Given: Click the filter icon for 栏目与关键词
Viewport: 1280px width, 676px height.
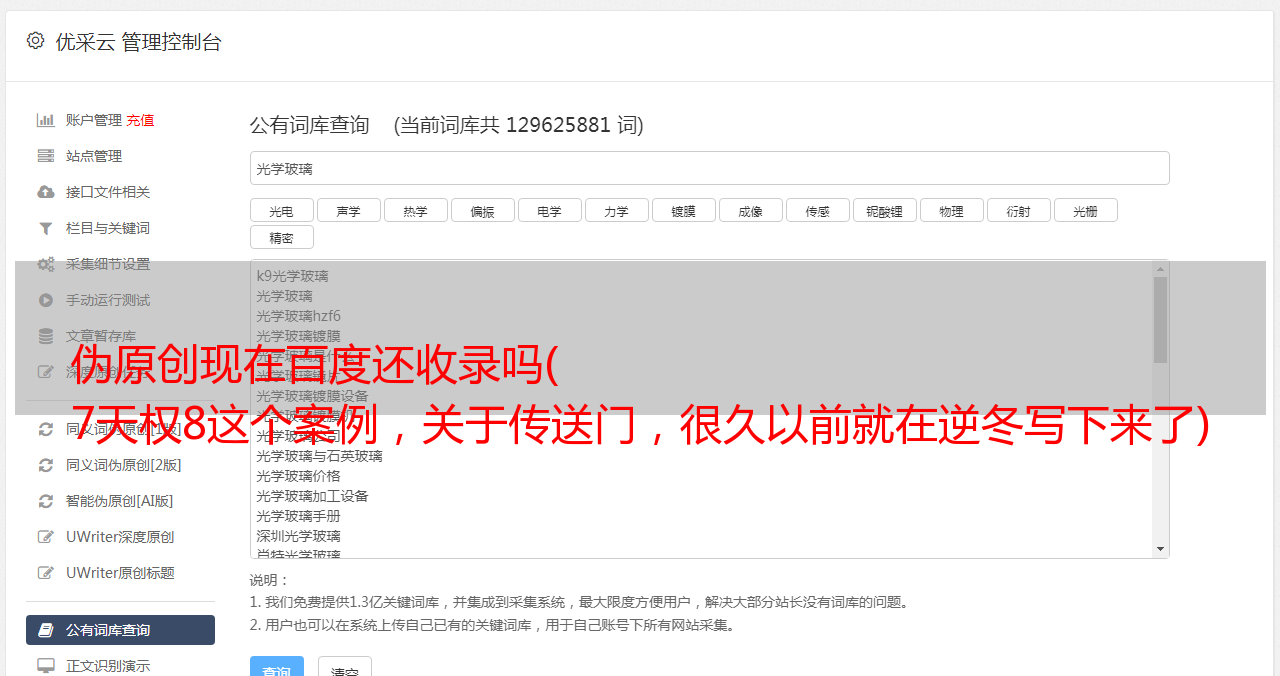Looking at the screenshot, I should (x=46, y=228).
